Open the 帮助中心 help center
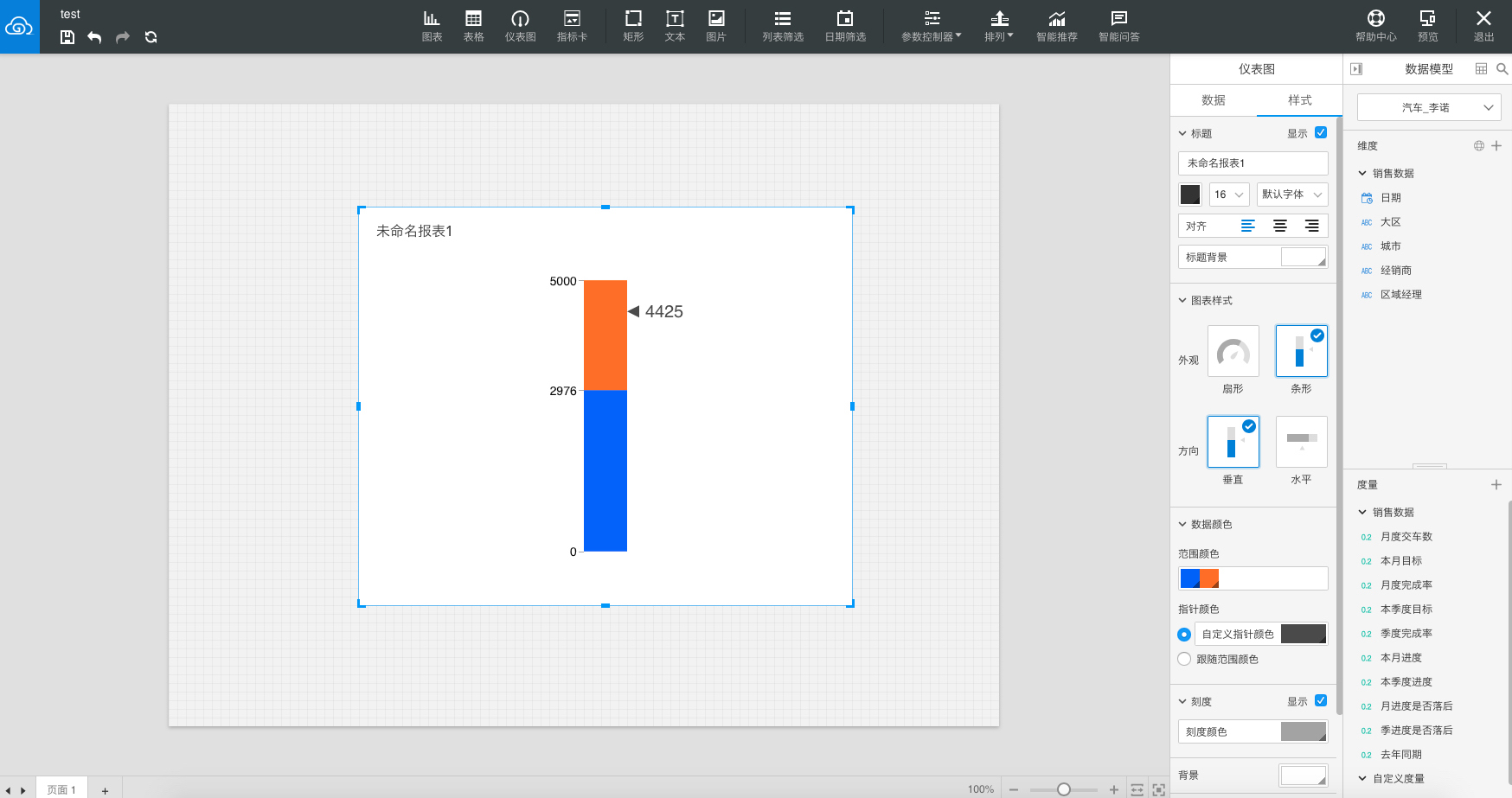 1376,26
